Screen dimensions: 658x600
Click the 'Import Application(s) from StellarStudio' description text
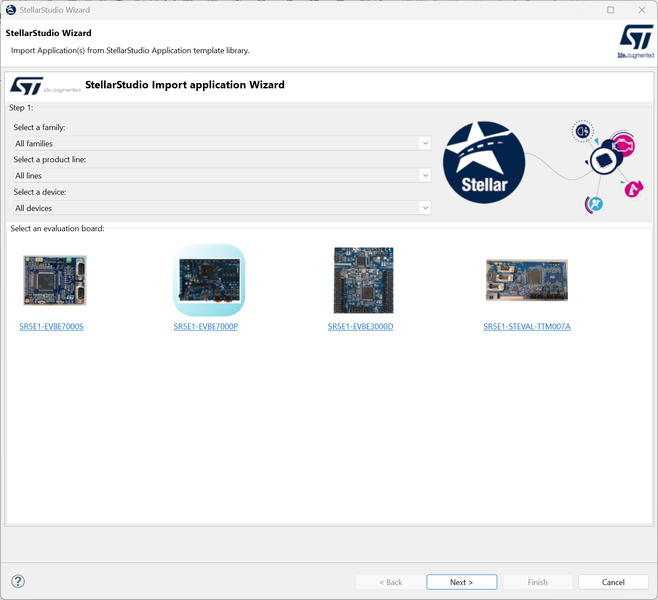[130, 50]
